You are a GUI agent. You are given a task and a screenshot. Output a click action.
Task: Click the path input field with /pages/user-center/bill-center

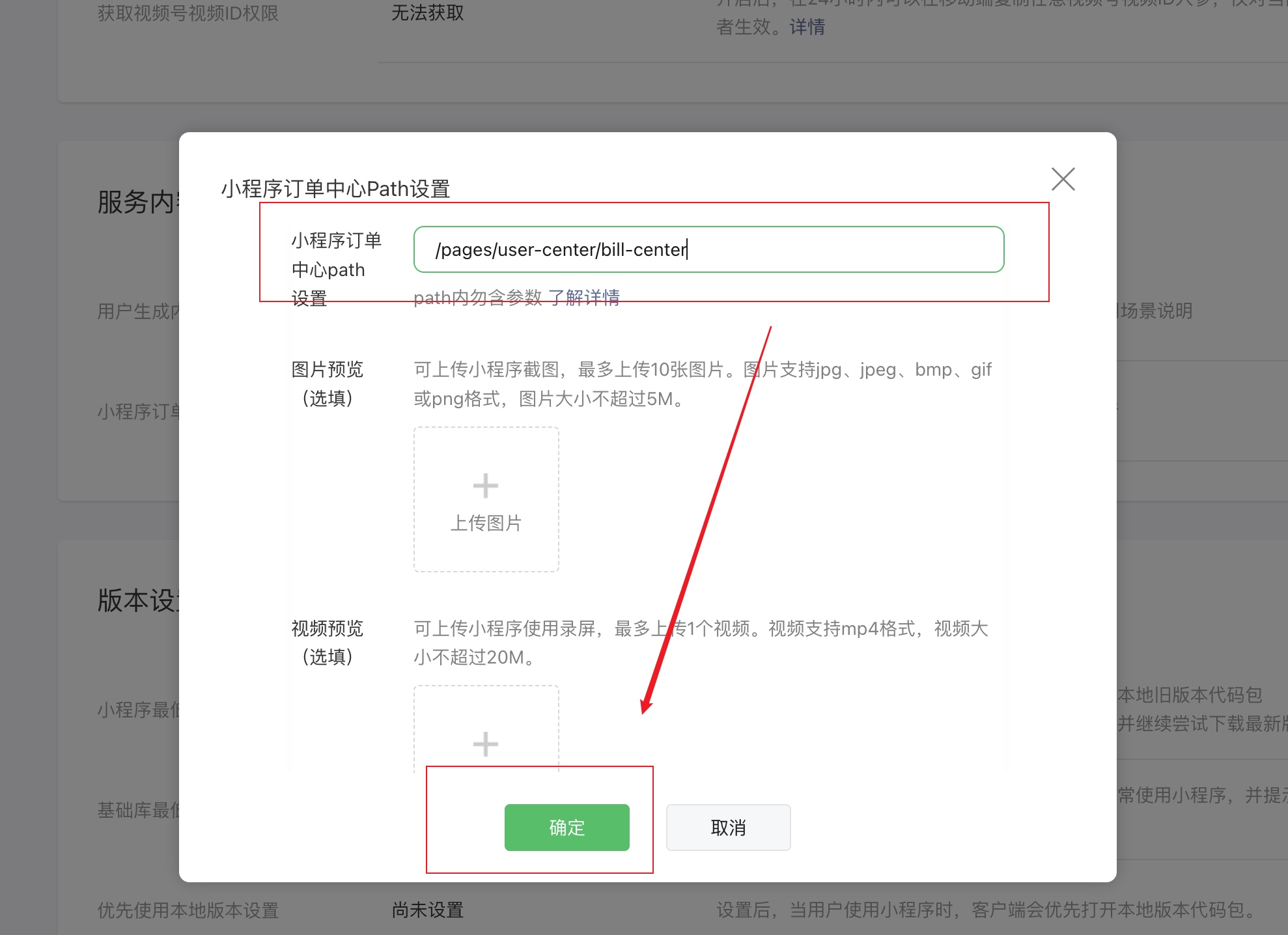[x=708, y=249]
